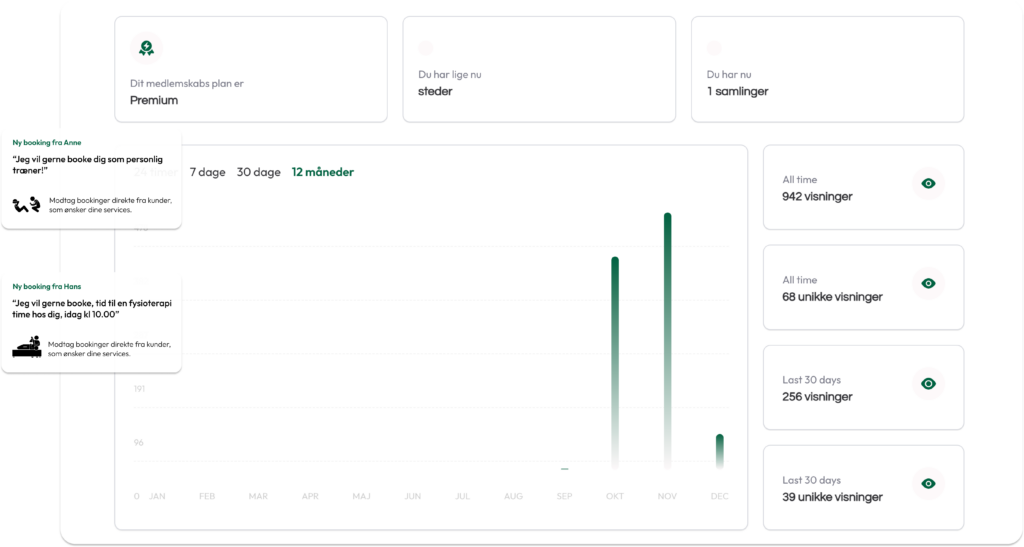
Task: Select the 12 måneder range tab
Action: 322,172
